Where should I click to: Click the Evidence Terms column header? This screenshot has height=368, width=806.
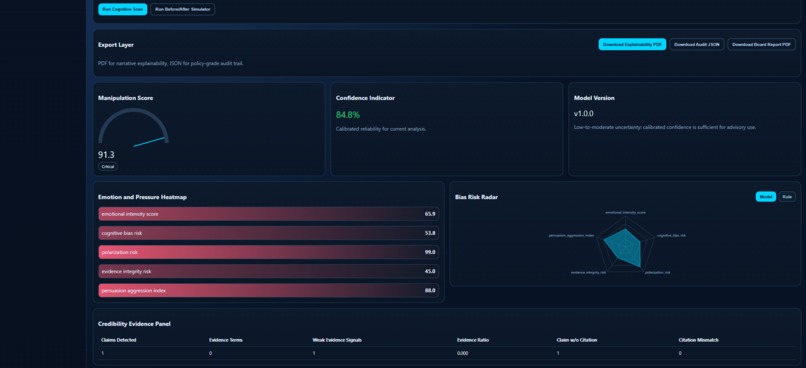(226, 340)
